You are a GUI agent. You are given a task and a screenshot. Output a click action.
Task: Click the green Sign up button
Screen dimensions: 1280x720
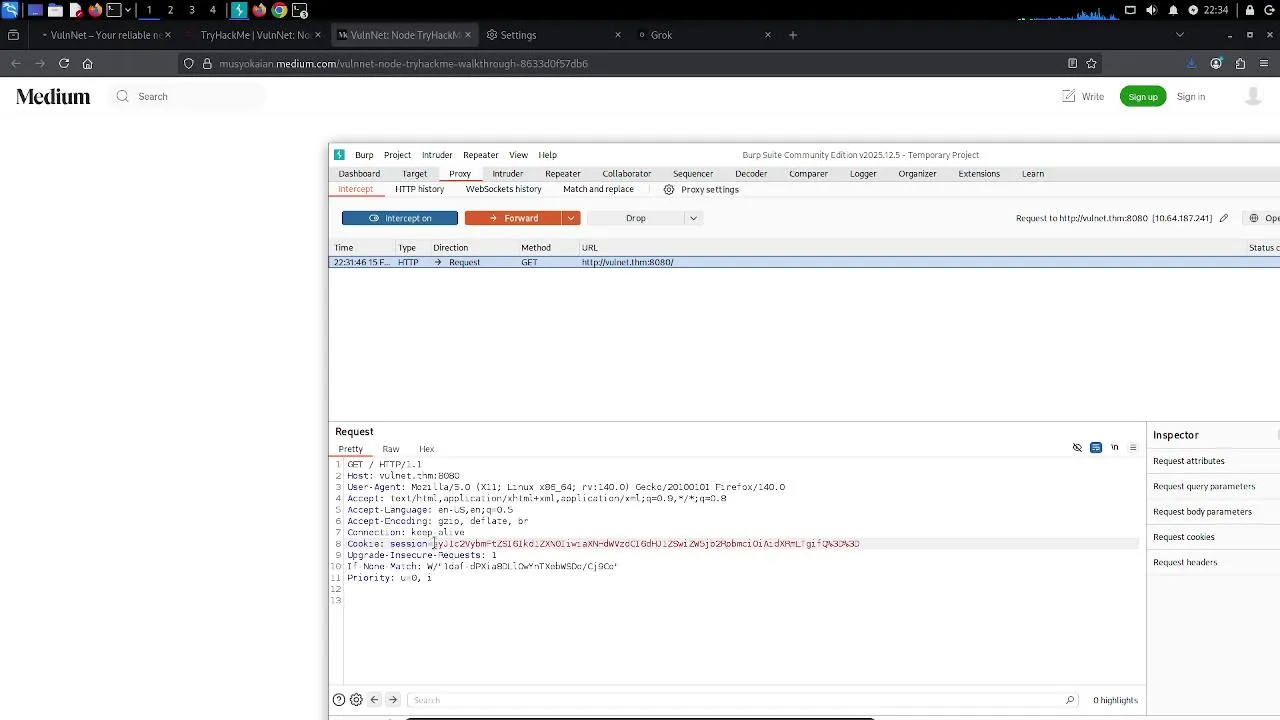[1143, 96]
